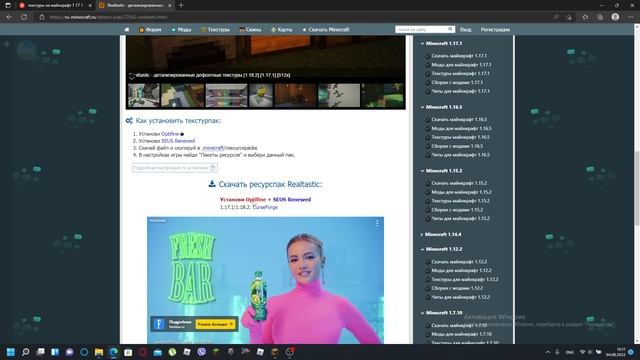Viewport: 640px width, 360px height.
Task: Open the Моды navigation item
Action: point(181,29)
